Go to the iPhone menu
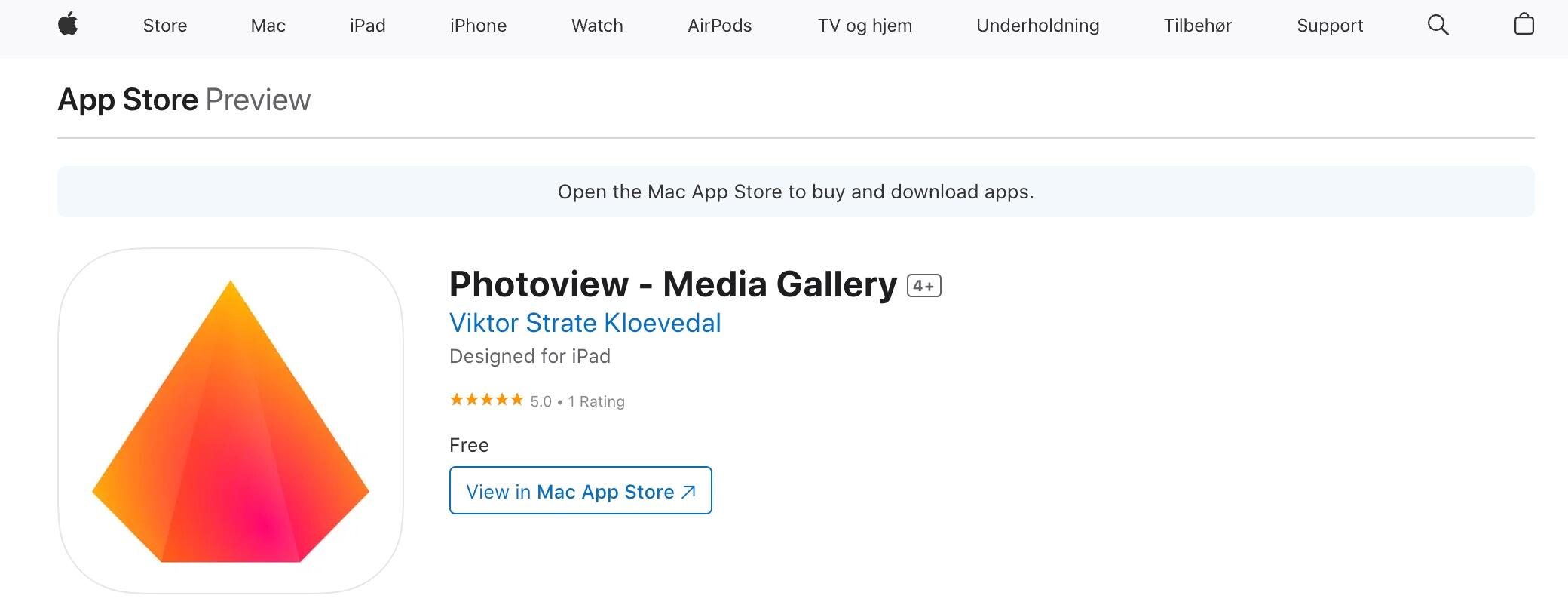Screen dimensions: 1568x614 click(x=478, y=26)
